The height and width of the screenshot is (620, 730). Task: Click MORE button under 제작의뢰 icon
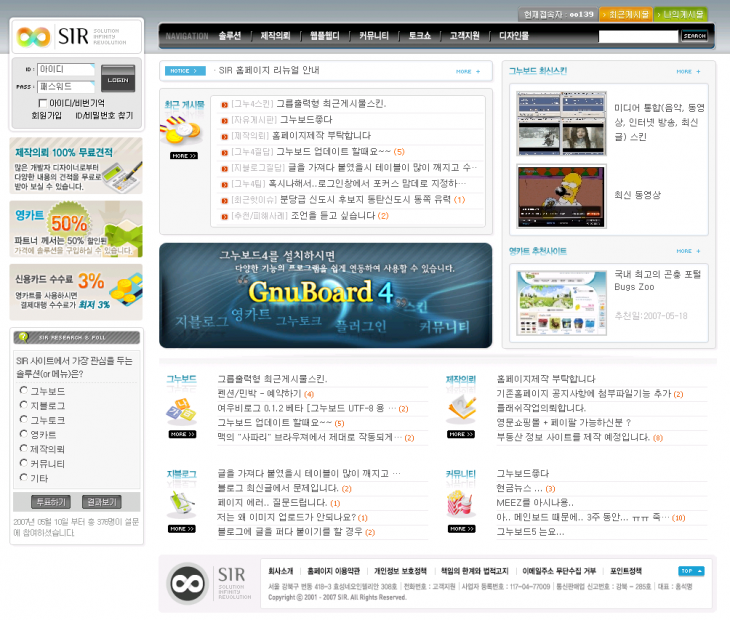tap(461, 434)
